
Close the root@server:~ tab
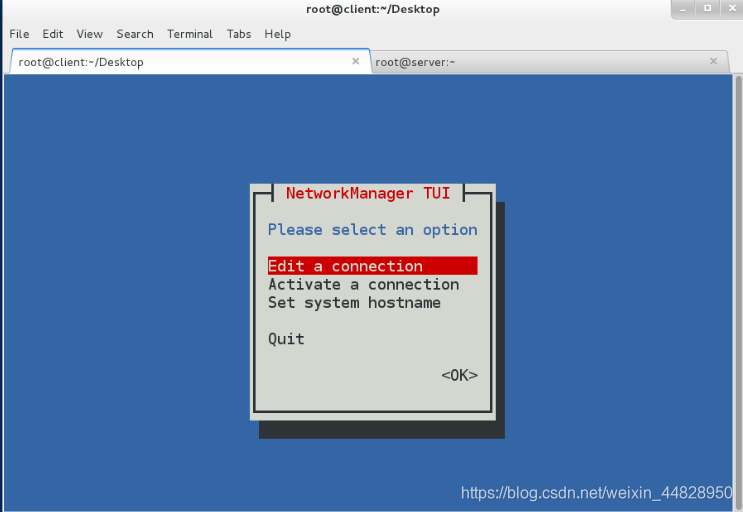pyautogui.click(x=713, y=61)
